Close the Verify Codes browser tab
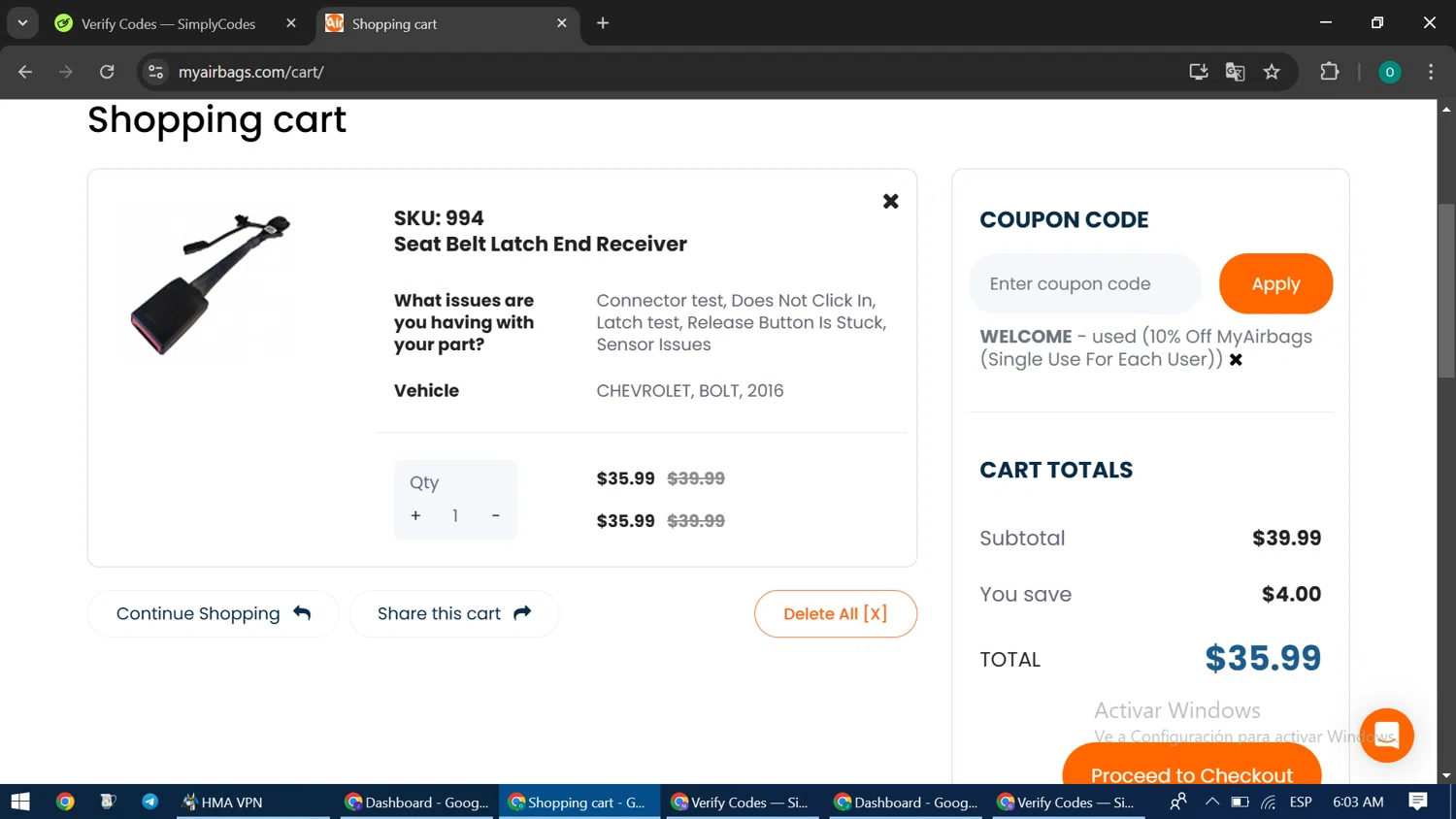The height and width of the screenshot is (819, 1456). [290, 23]
